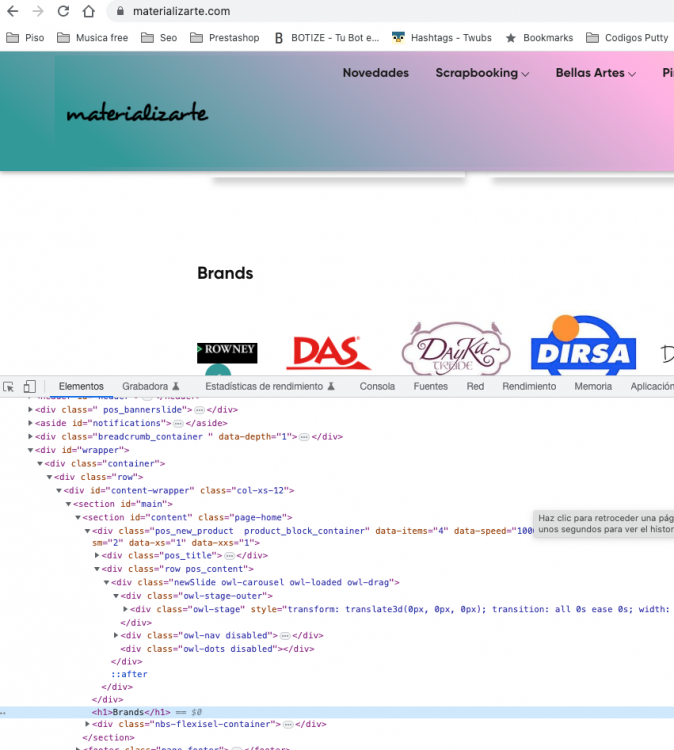This screenshot has height=750, width=674.
Task: Click the ellipsis badge in aside notifications row
Action: [178, 424]
